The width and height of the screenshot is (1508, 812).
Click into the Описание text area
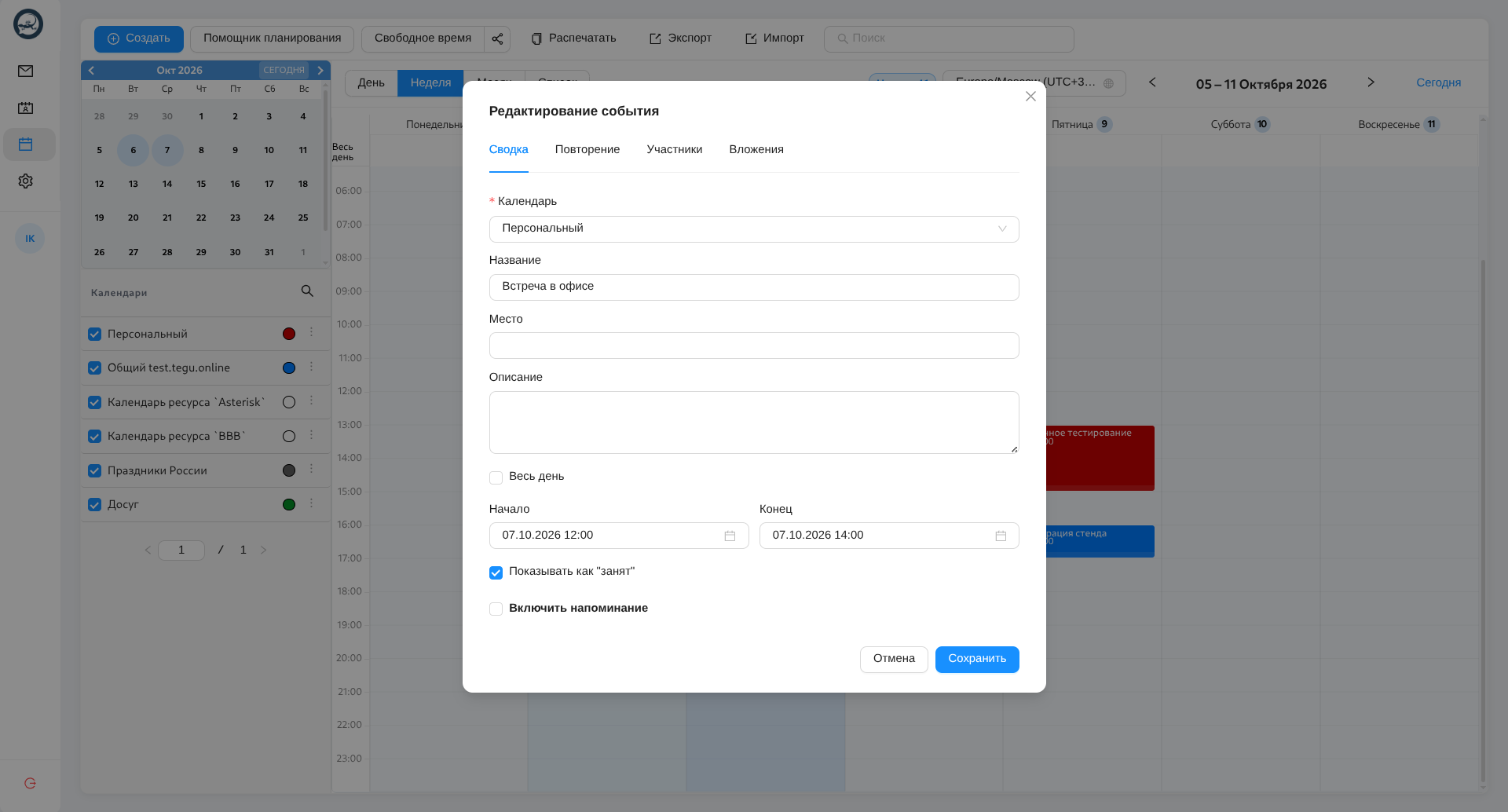[x=754, y=422]
